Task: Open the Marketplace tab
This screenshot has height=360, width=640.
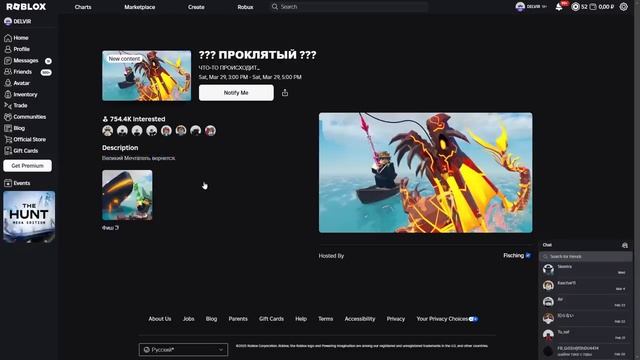Action: tap(140, 7)
